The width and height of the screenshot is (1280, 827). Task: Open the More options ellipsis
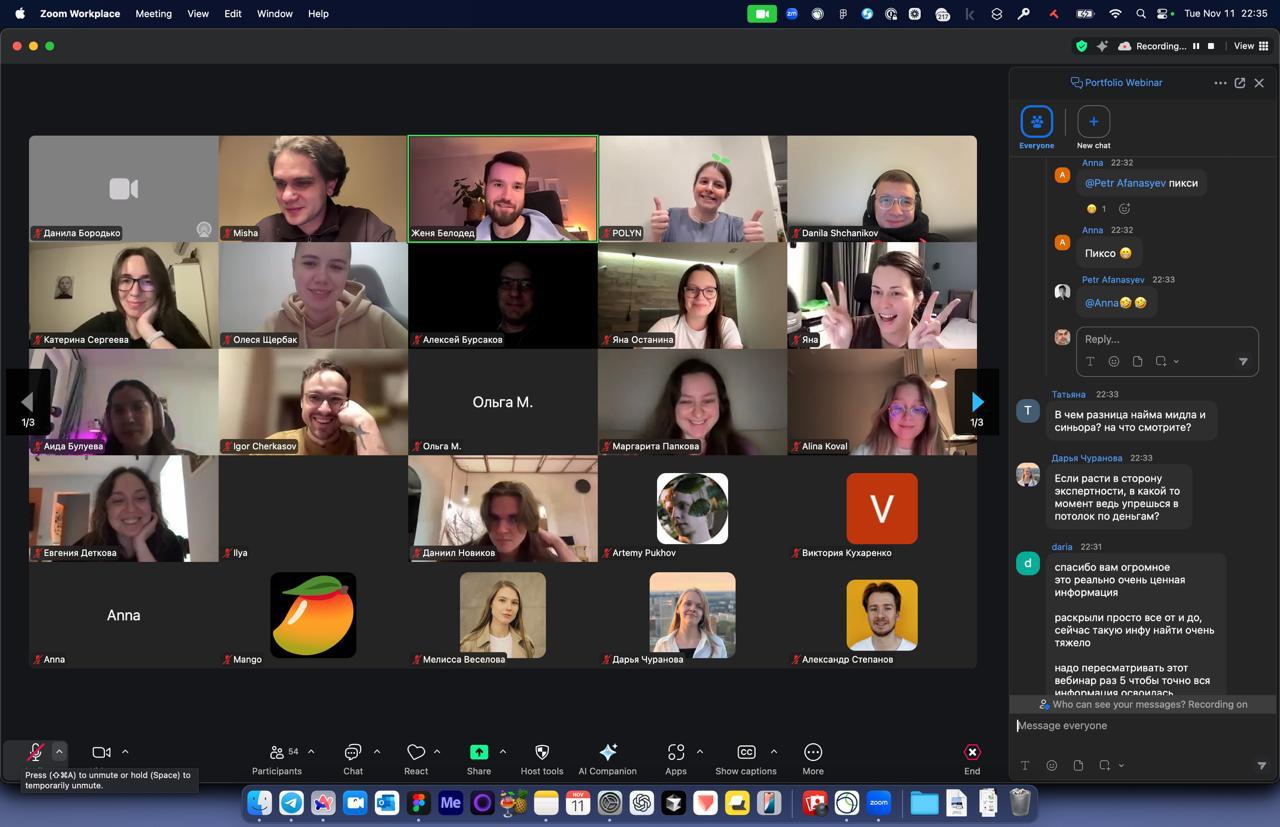pyautogui.click(x=813, y=759)
